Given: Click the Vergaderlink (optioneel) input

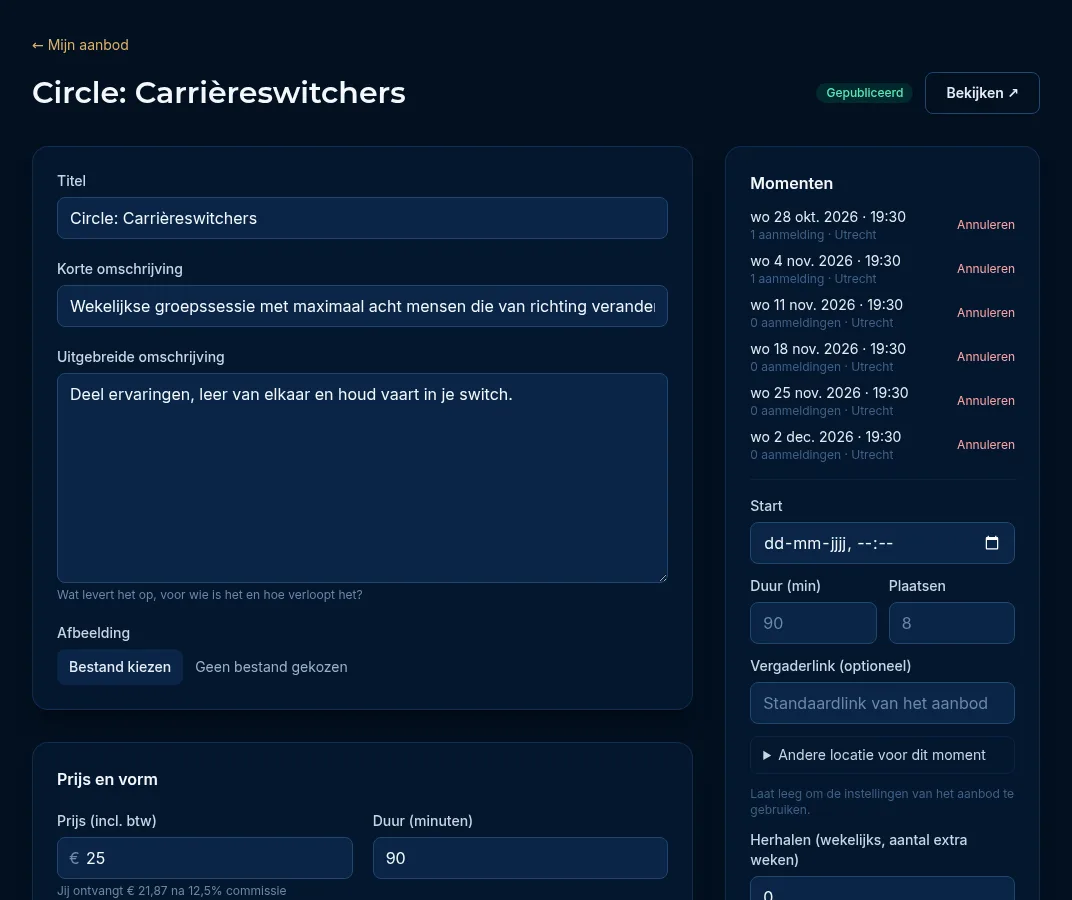Looking at the screenshot, I should (x=882, y=703).
